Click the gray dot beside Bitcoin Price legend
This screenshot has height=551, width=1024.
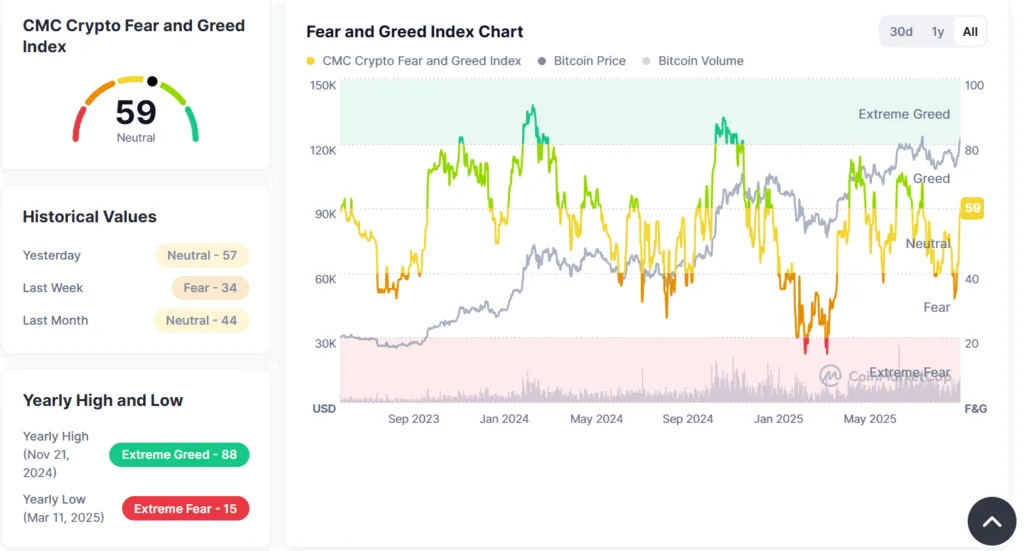pos(543,61)
